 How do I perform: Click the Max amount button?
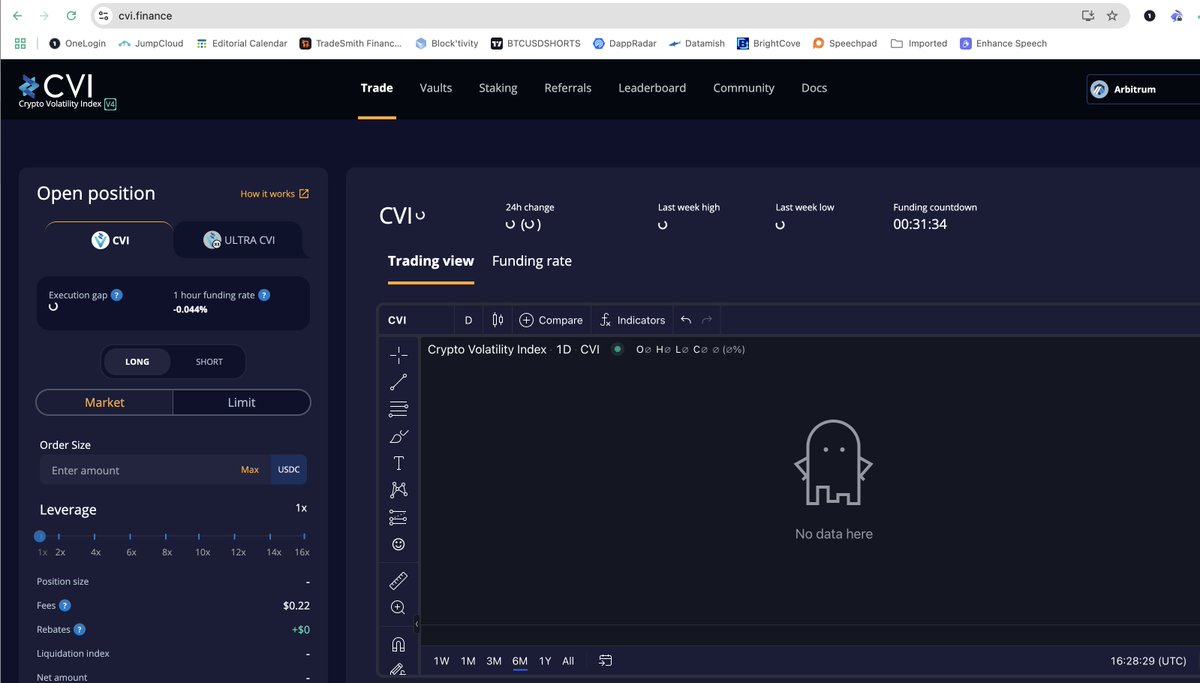click(x=250, y=470)
